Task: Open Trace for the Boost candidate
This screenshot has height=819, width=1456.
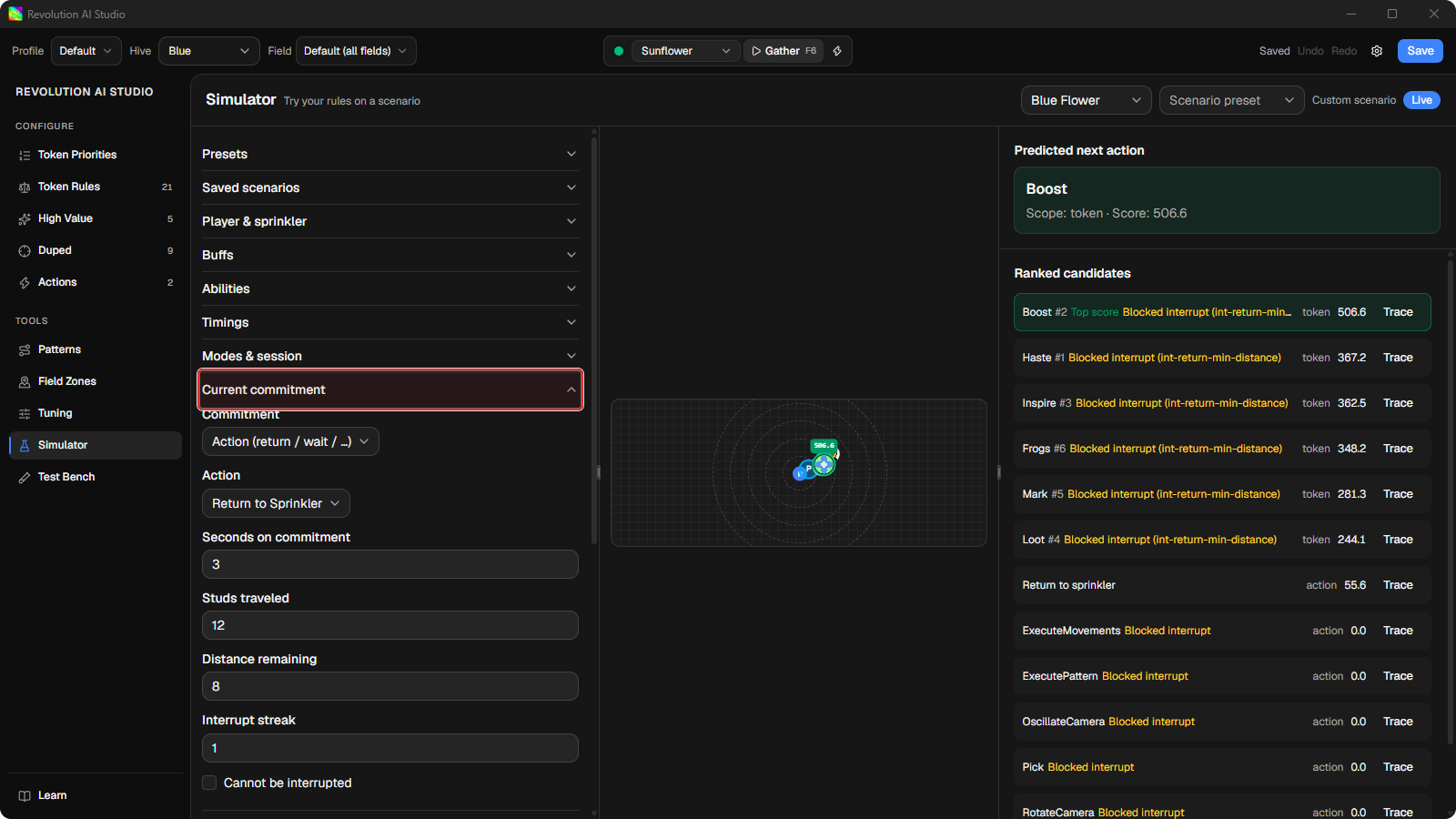Action: (1398, 312)
